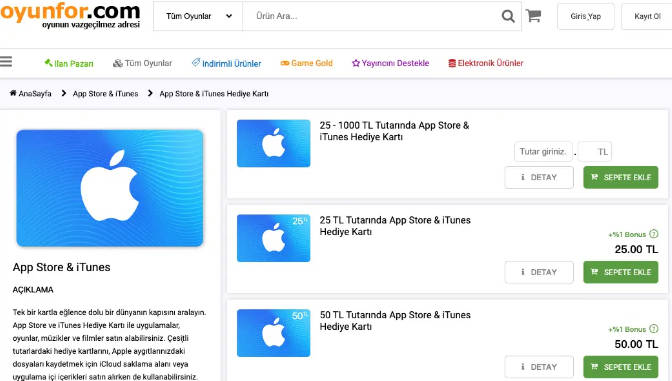This screenshot has height=381, width=672.
Task: Go to AnaSayfa breadcrumb
Action: pos(30,93)
